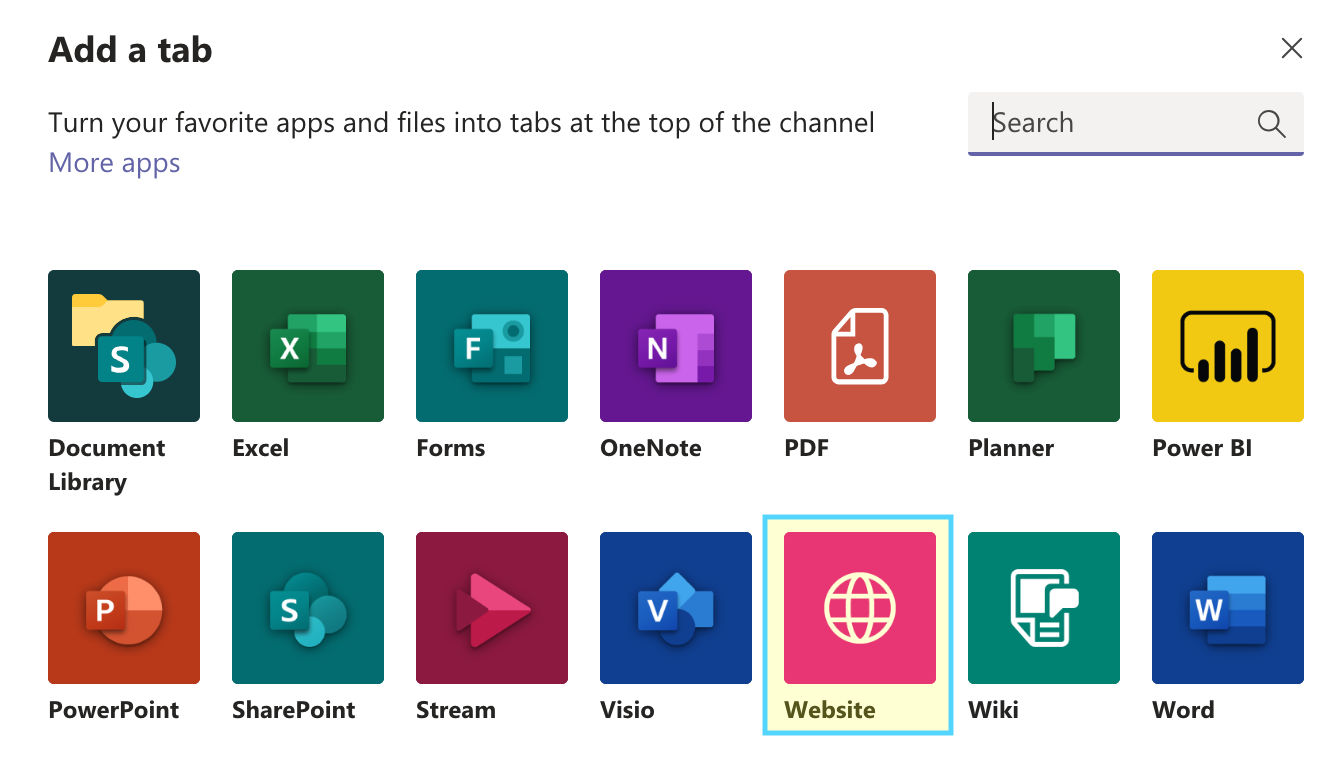
Task: Open the More apps link
Action: point(114,163)
